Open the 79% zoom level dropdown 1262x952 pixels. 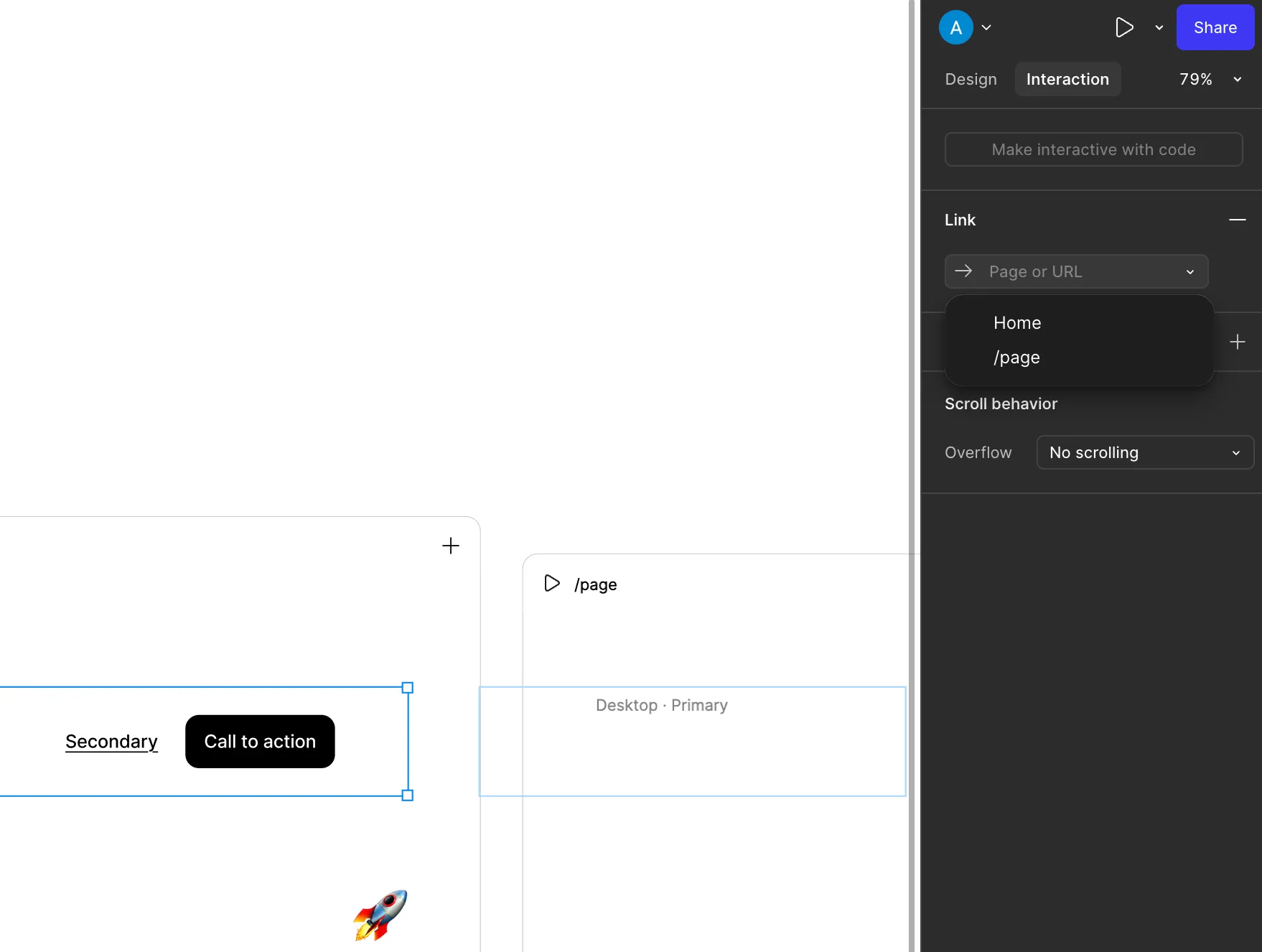click(1210, 79)
